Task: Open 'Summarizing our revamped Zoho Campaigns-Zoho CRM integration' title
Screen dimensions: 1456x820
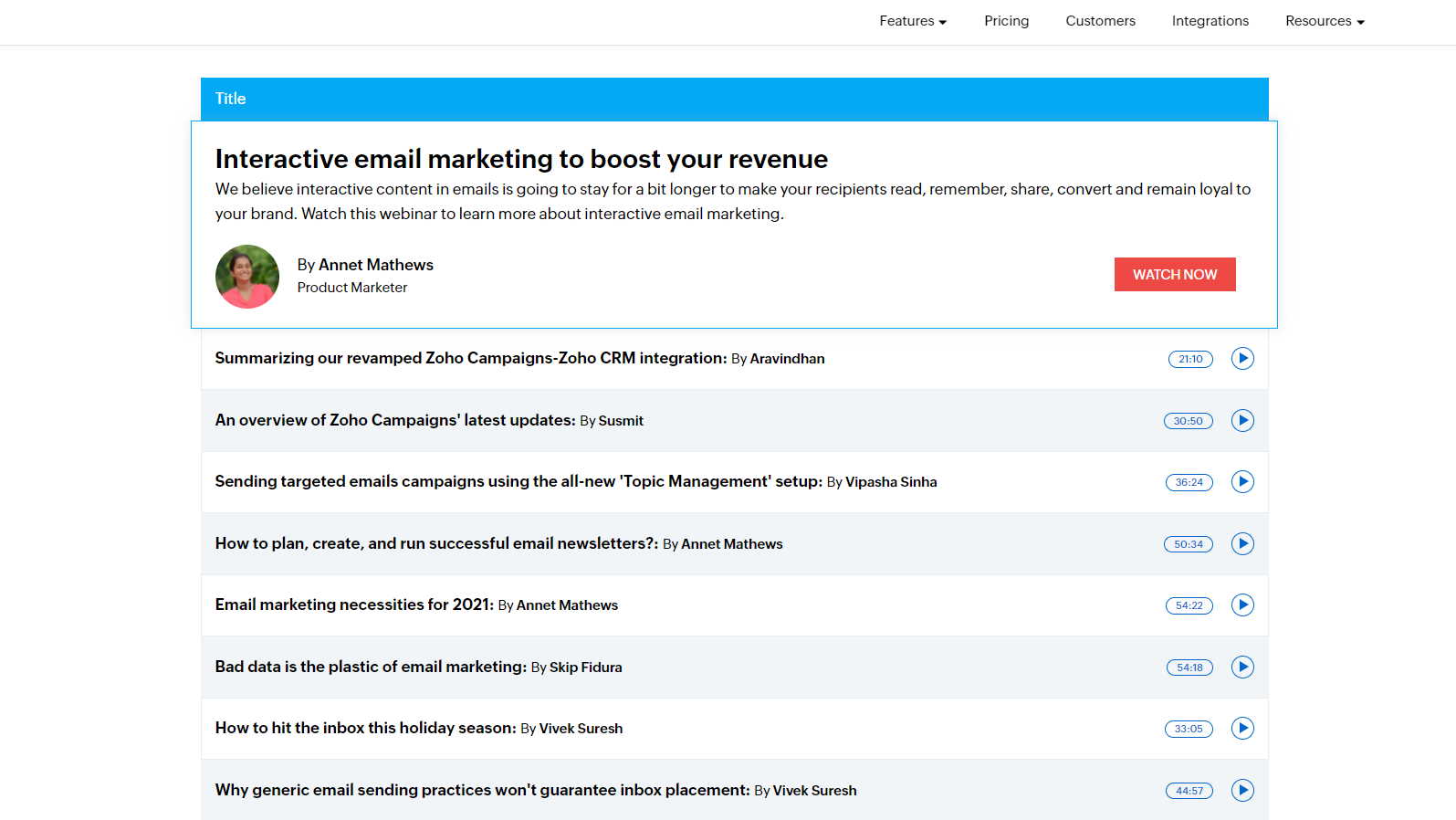Action: (471, 358)
